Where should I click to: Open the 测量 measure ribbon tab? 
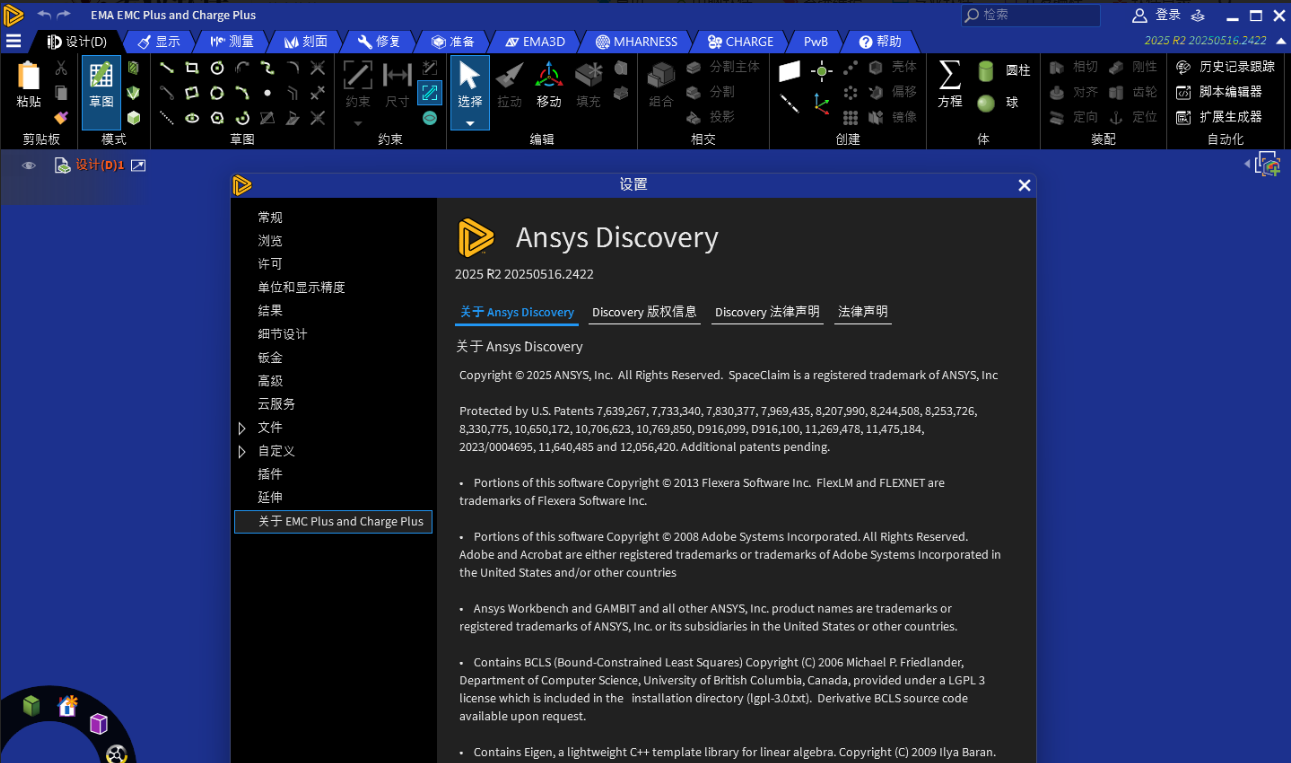click(x=232, y=41)
